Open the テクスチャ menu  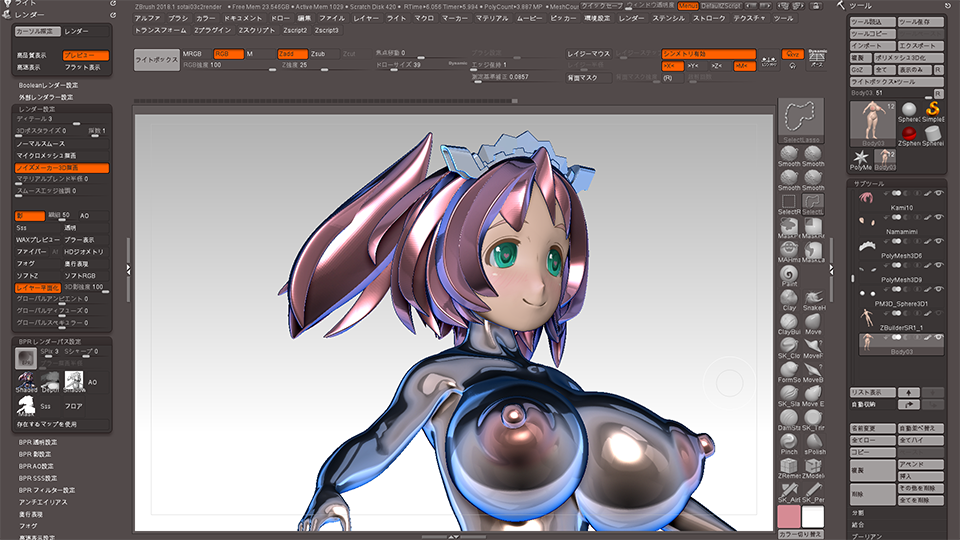pos(749,18)
